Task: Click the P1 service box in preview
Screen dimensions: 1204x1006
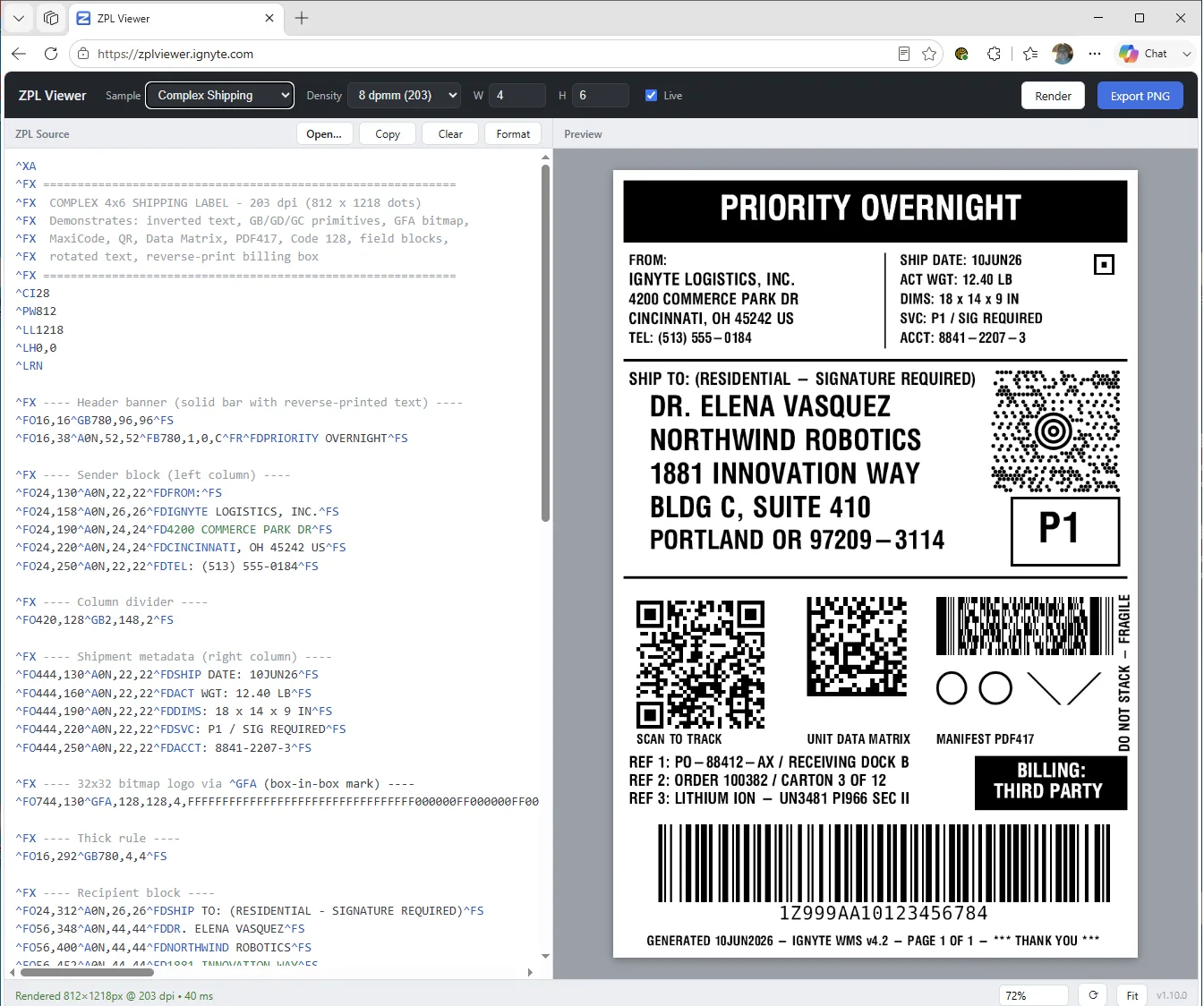Action: point(1065,531)
